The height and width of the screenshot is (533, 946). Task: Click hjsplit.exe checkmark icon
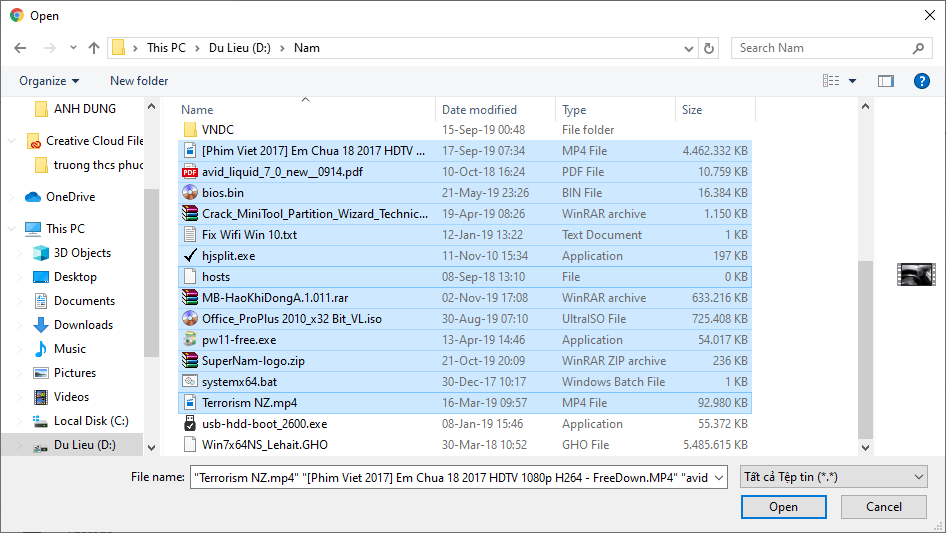point(190,256)
